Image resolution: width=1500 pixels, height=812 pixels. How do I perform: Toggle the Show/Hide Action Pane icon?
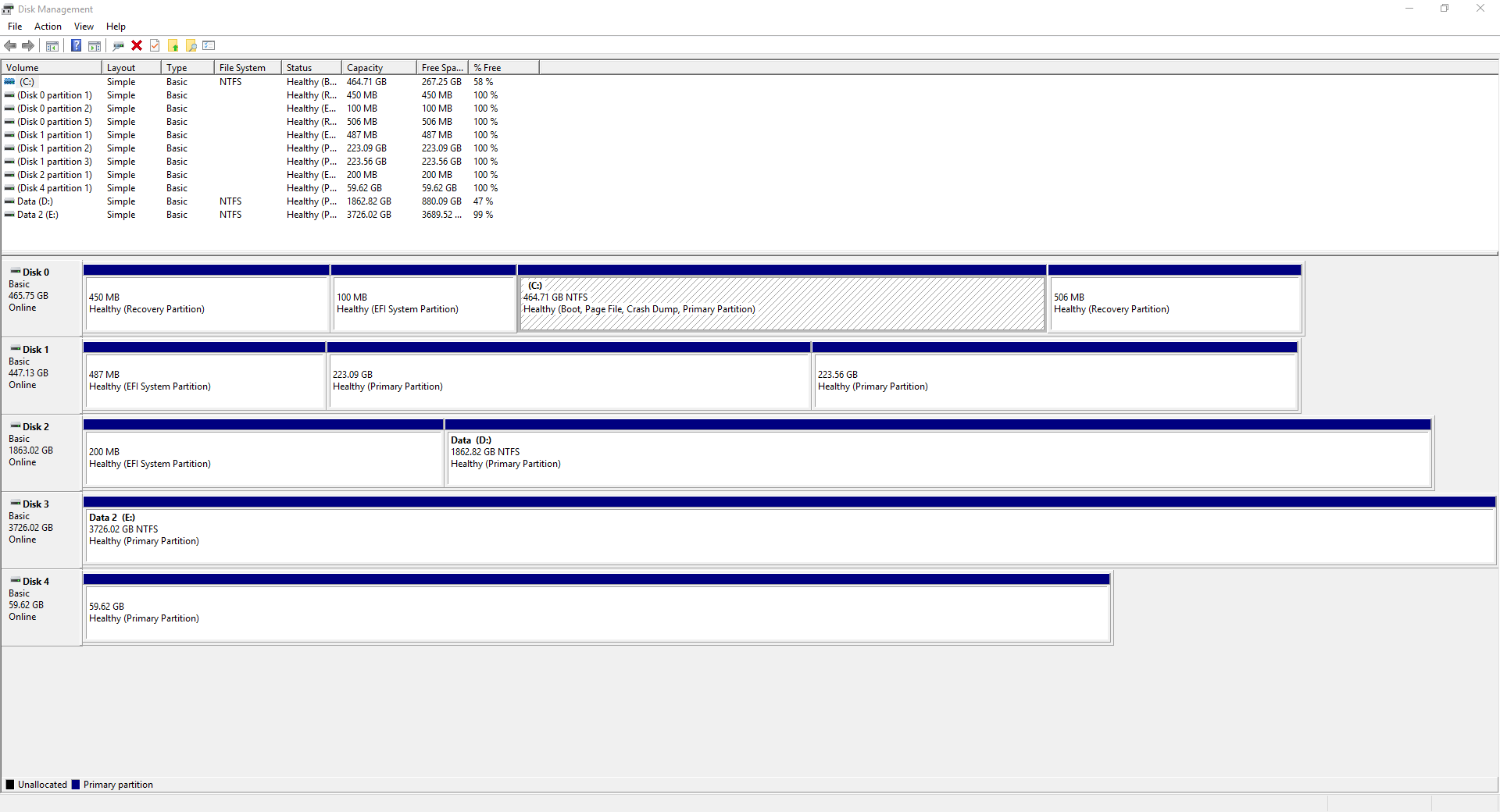95,46
